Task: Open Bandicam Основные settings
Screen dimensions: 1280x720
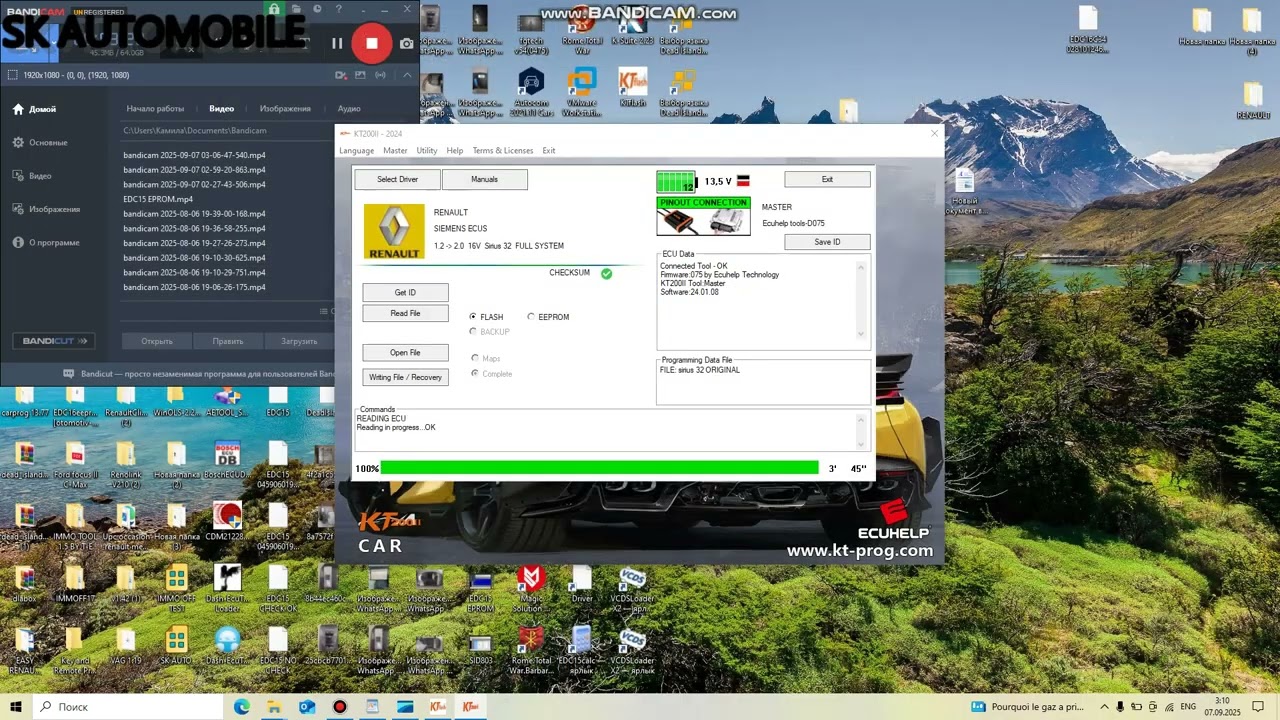Action: click(x=40, y=142)
